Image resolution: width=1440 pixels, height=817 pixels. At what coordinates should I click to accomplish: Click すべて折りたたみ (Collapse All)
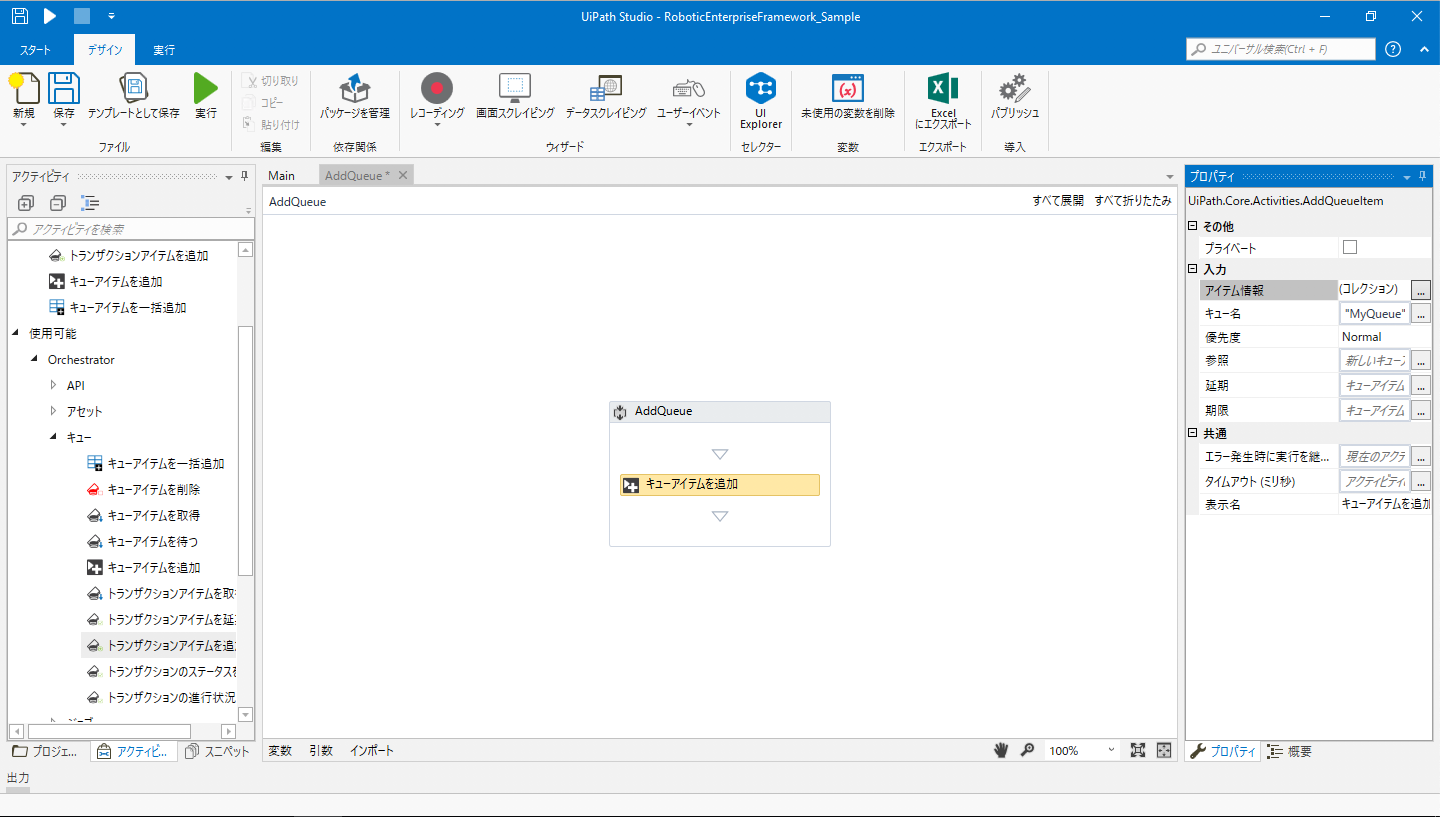pyautogui.click(x=1132, y=201)
